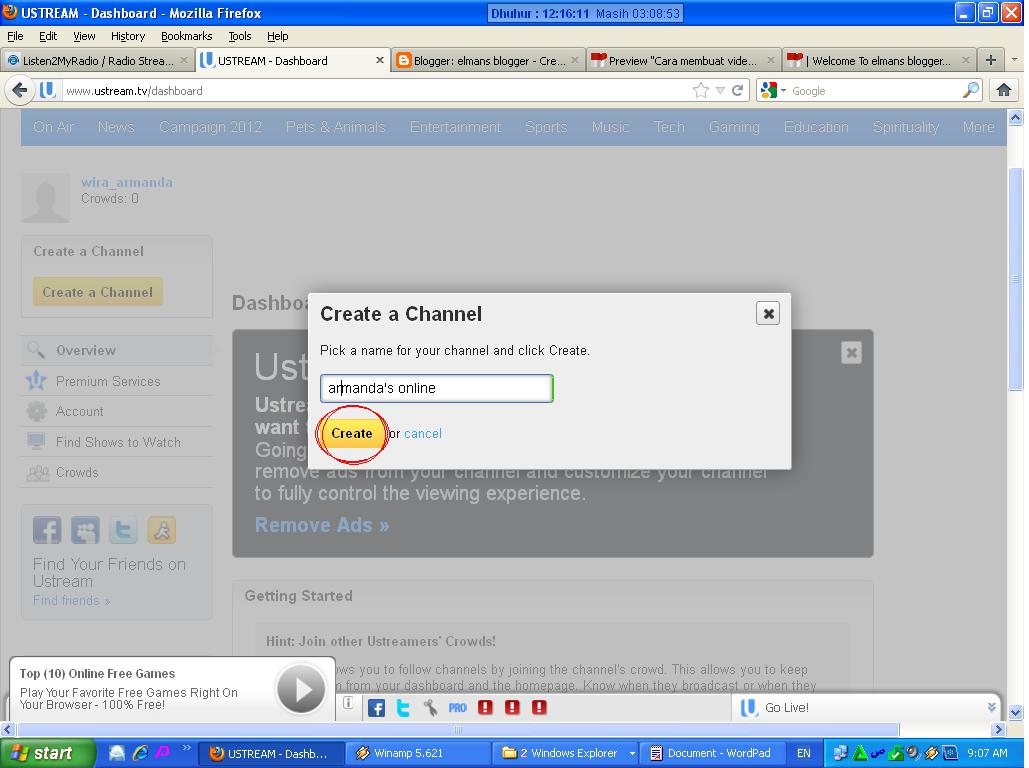Play the Top 10 Online Free Games ad
1029x768 pixels.
pyautogui.click(x=301, y=689)
